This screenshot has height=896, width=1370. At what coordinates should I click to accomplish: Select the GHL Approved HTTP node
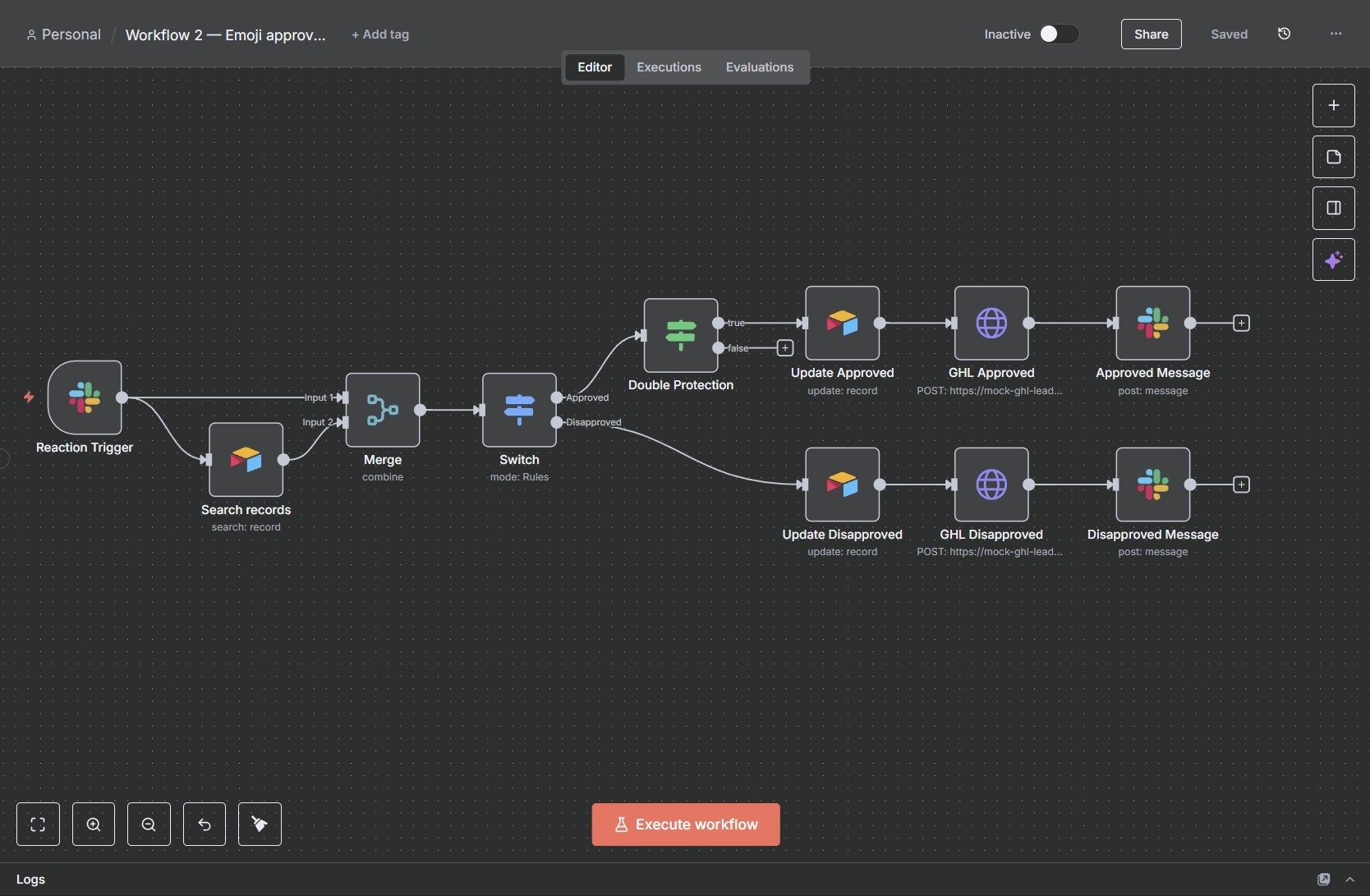pyautogui.click(x=991, y=323)
